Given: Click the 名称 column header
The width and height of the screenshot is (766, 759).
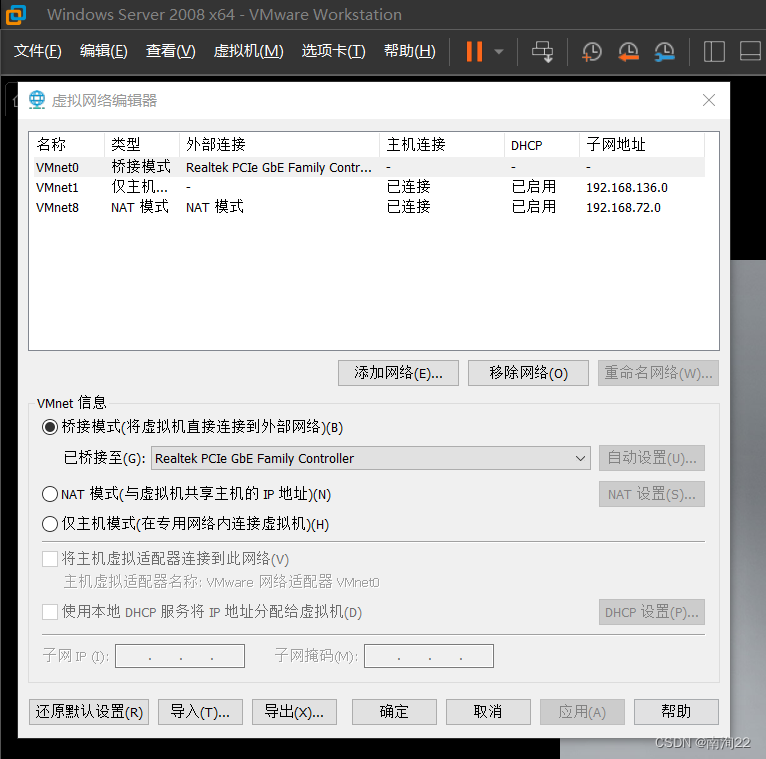Looking at the screenshot, I should (x=67, y=145).
